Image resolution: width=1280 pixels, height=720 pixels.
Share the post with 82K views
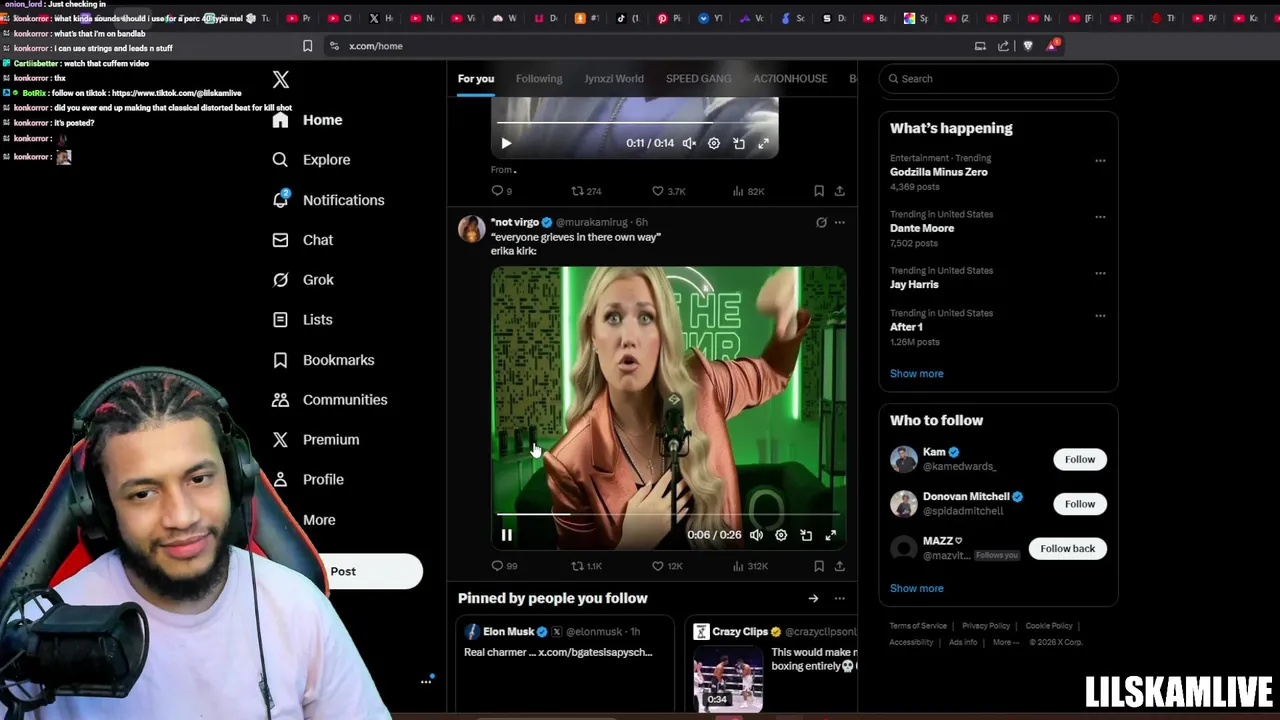coord(840,191)
